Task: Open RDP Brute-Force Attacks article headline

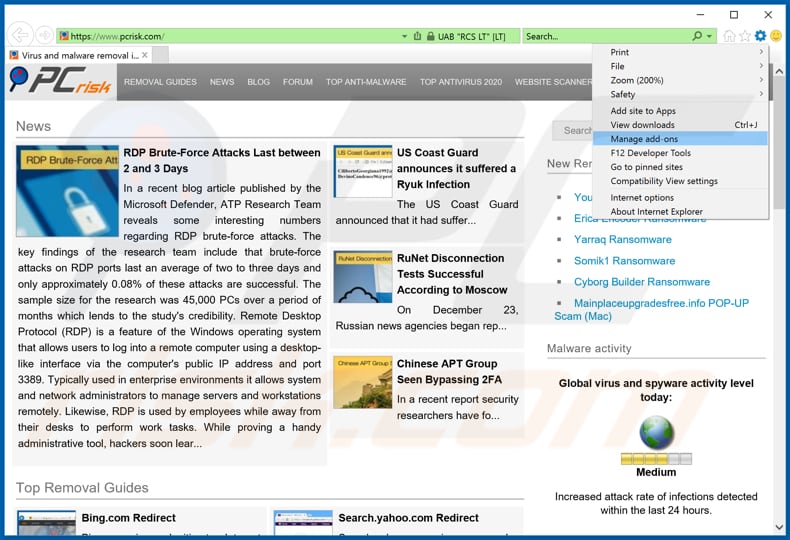Action: click(x=222, y=160)
